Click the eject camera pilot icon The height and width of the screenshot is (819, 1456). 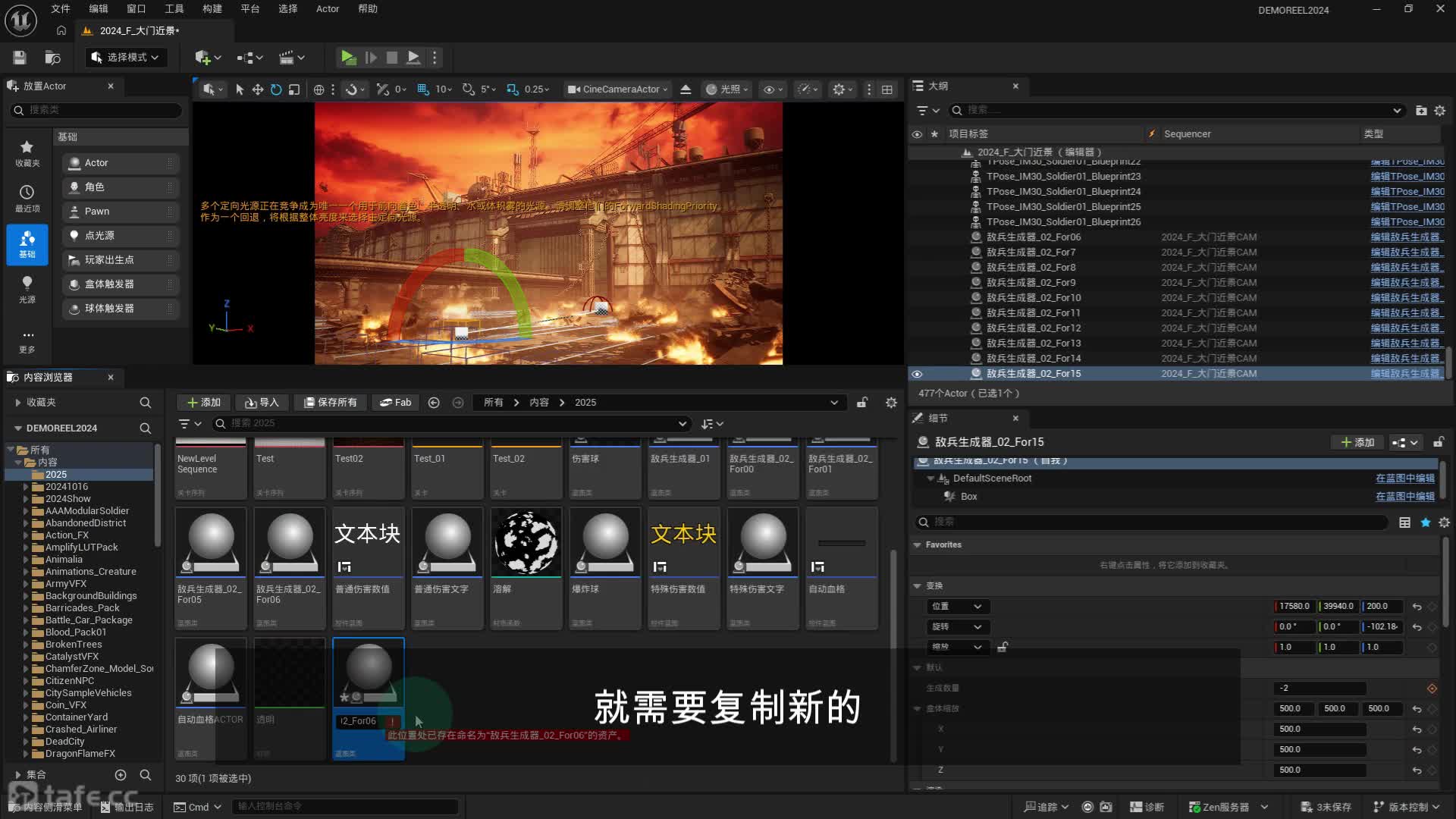click(686, 89)
